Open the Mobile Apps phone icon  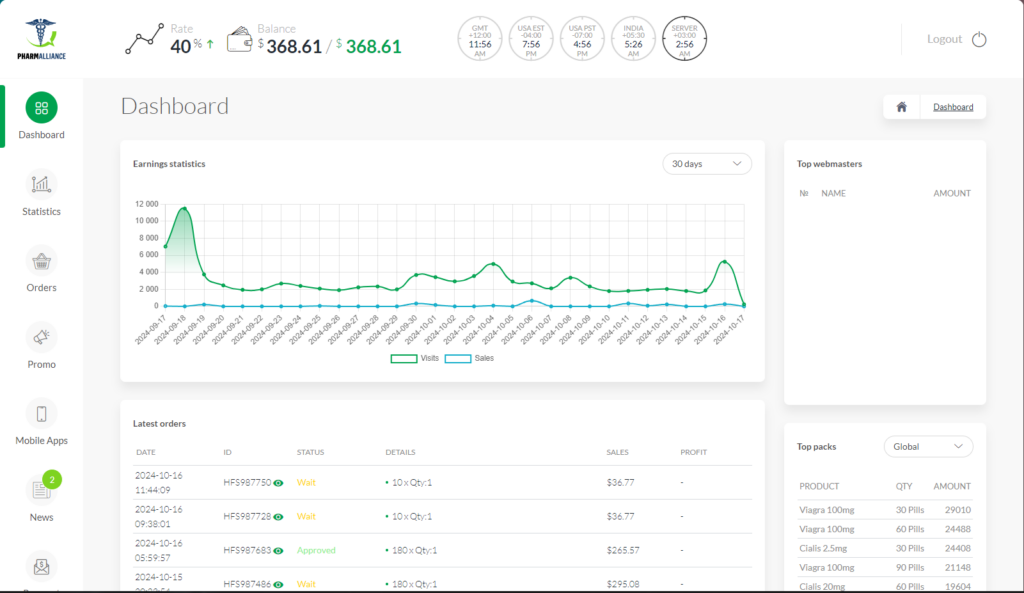point(41,414)
